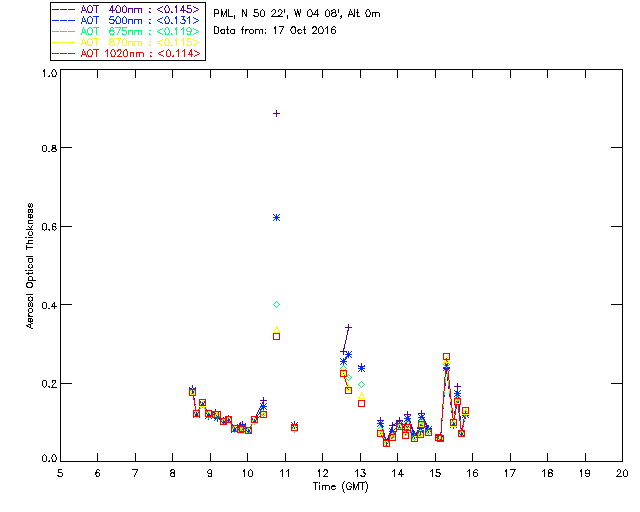Click the x-axis tick label 5
Image resolution: width=640 pixels, height=512 pixels.
coord(60,473)
